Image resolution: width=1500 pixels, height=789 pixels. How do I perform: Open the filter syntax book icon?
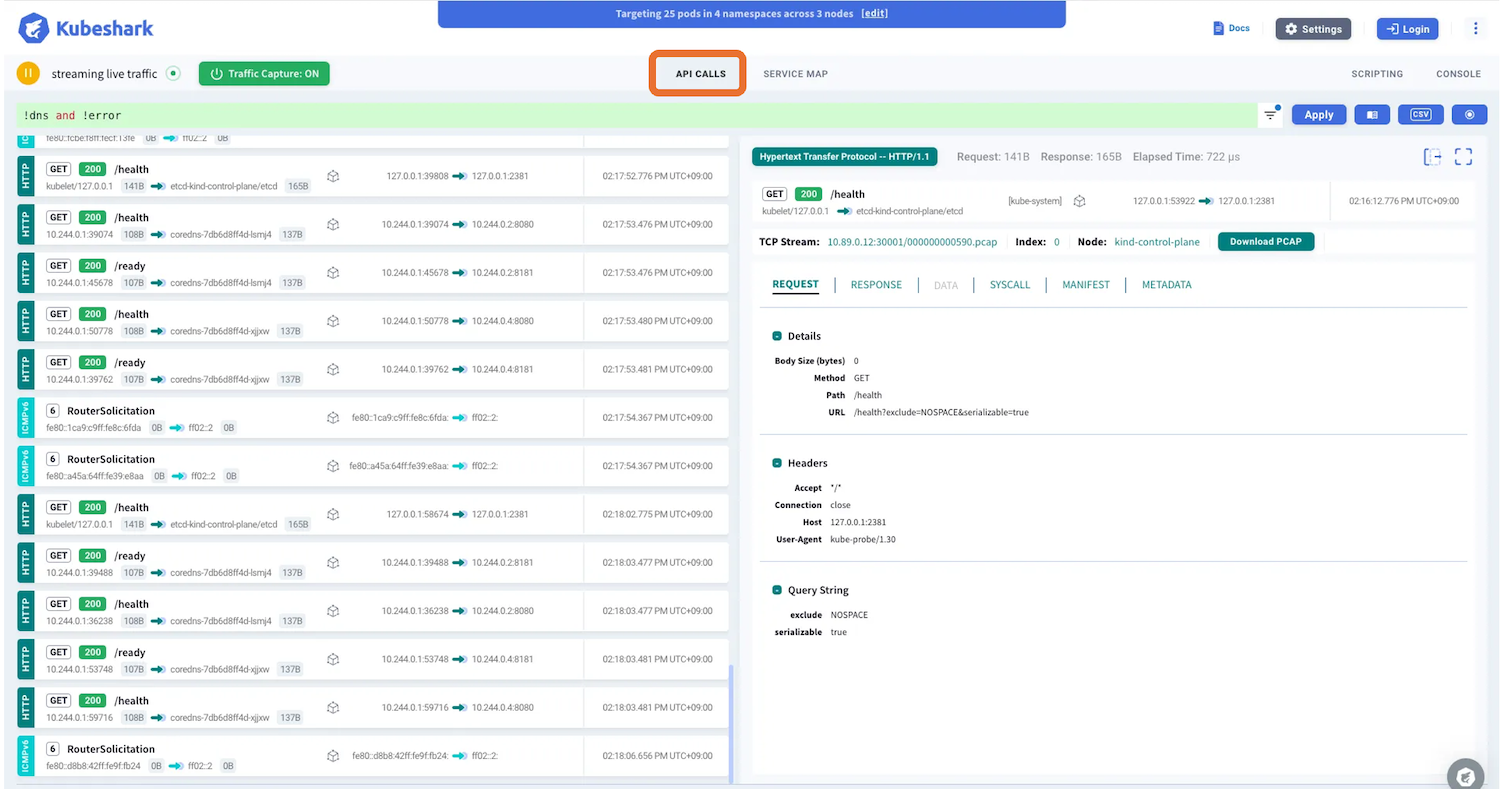1372,114
